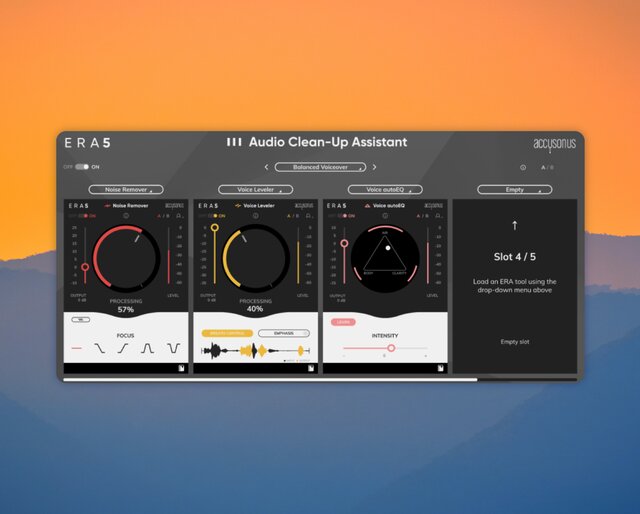The width and height of the screenshot is (640, 514).
Task: Click the "Empty slot" label
Action: pyautogui.click(x=515, y=342)
